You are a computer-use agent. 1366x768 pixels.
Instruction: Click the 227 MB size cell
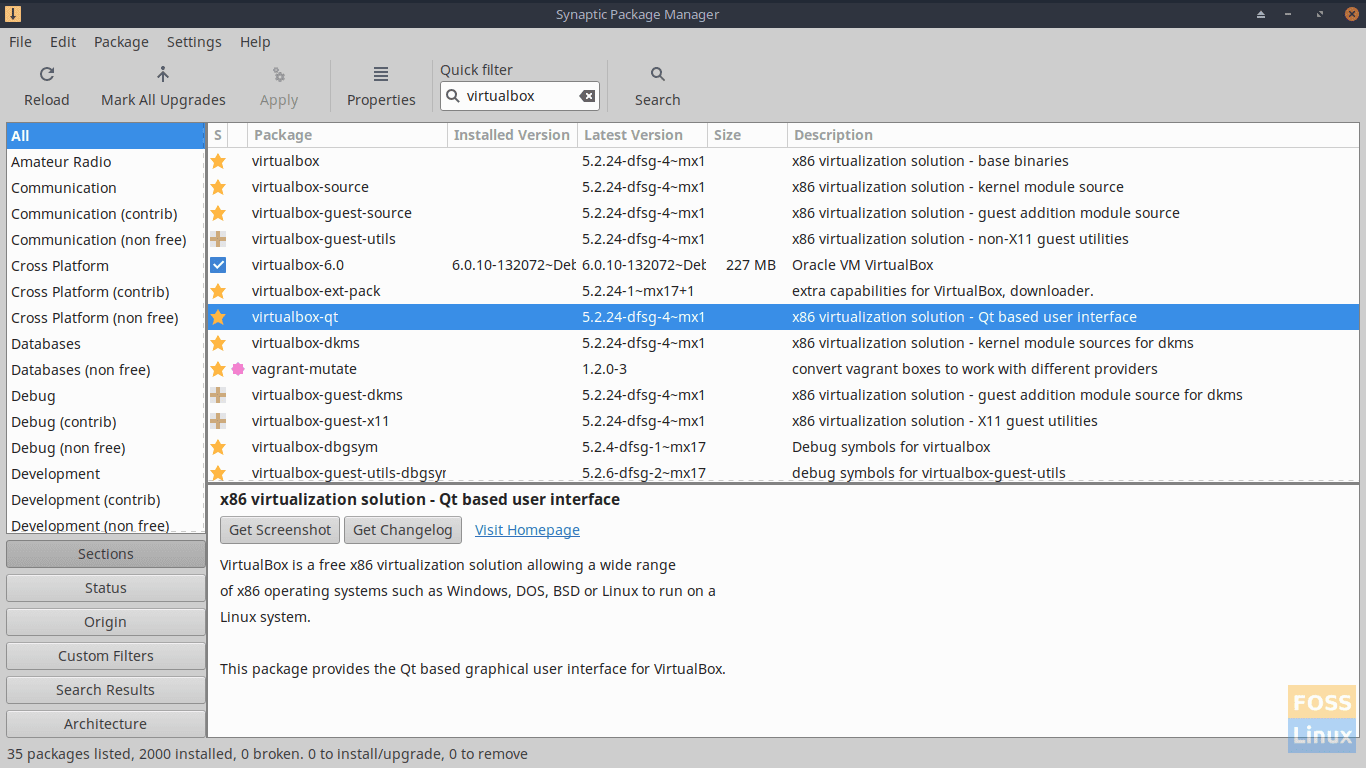tap(751, 265)
